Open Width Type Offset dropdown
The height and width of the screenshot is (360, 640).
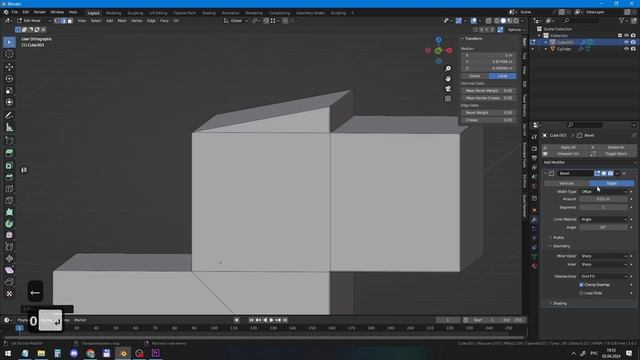pyautogui.click(x=604, y=191)
